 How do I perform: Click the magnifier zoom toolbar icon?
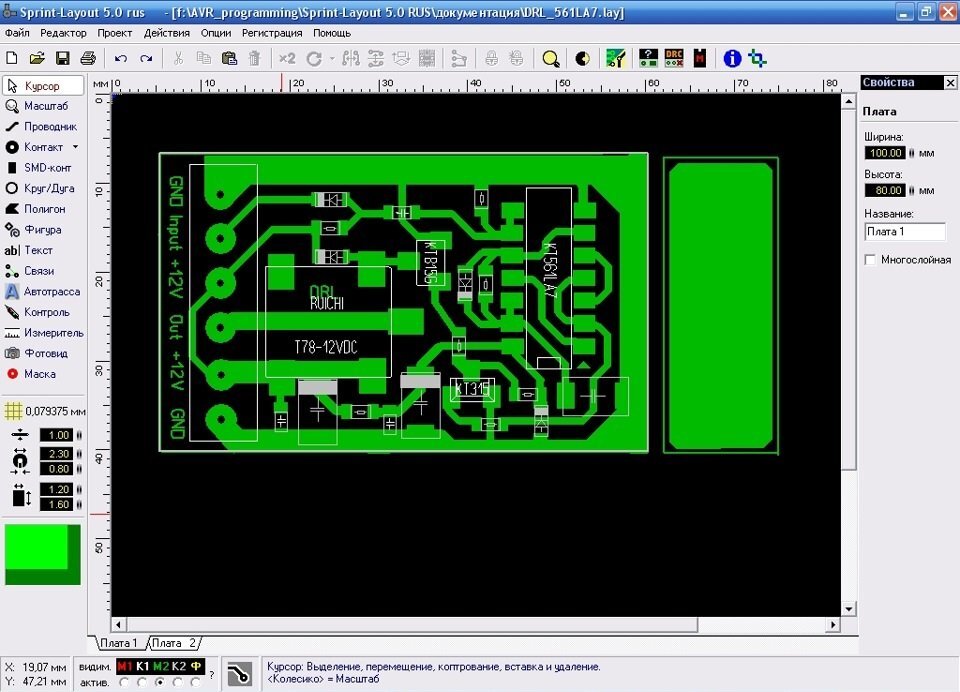coord(550,58)
